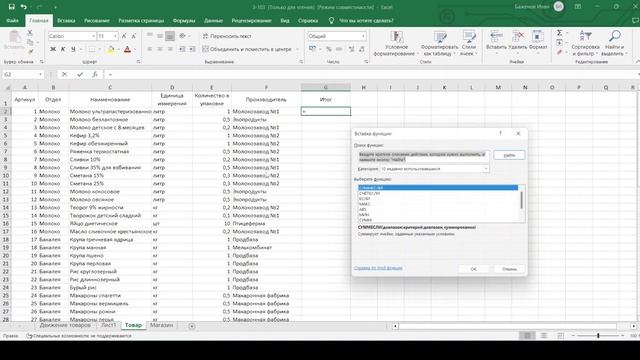Screen dimensions: 640x360
Task: Align text to the left
Action: click(150, 49)
